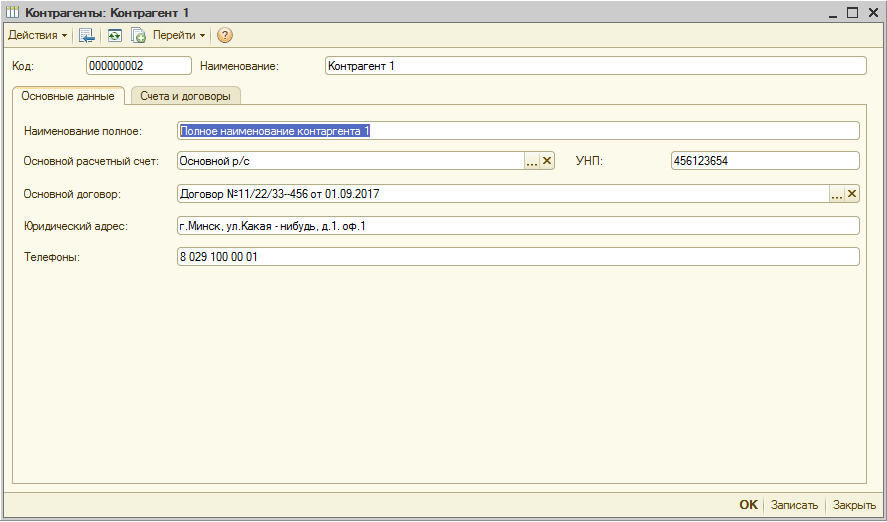Click the copy-document toolbar icon with green plus
Viewport: 887px width, 522px height.
[x=138, y=35]
